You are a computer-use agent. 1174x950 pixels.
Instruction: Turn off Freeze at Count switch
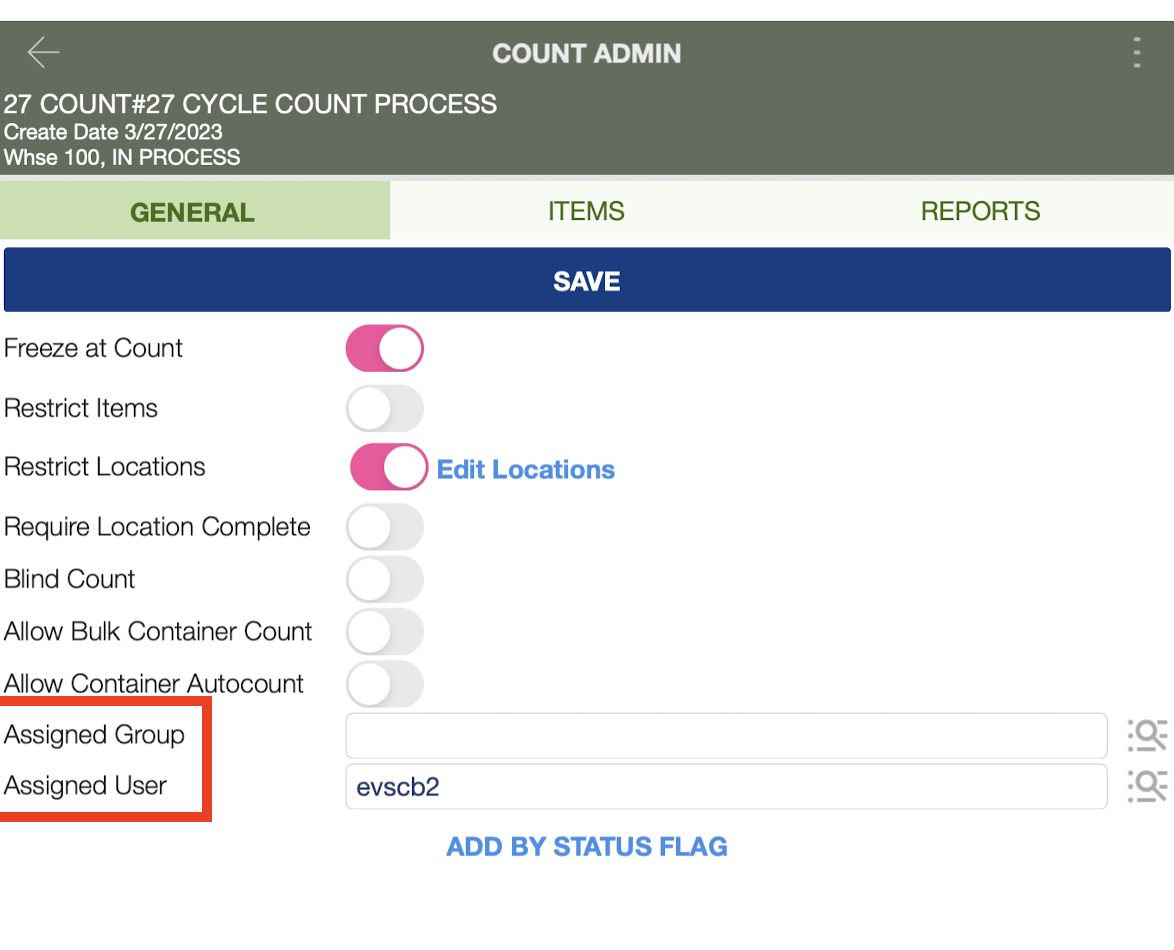385,348
